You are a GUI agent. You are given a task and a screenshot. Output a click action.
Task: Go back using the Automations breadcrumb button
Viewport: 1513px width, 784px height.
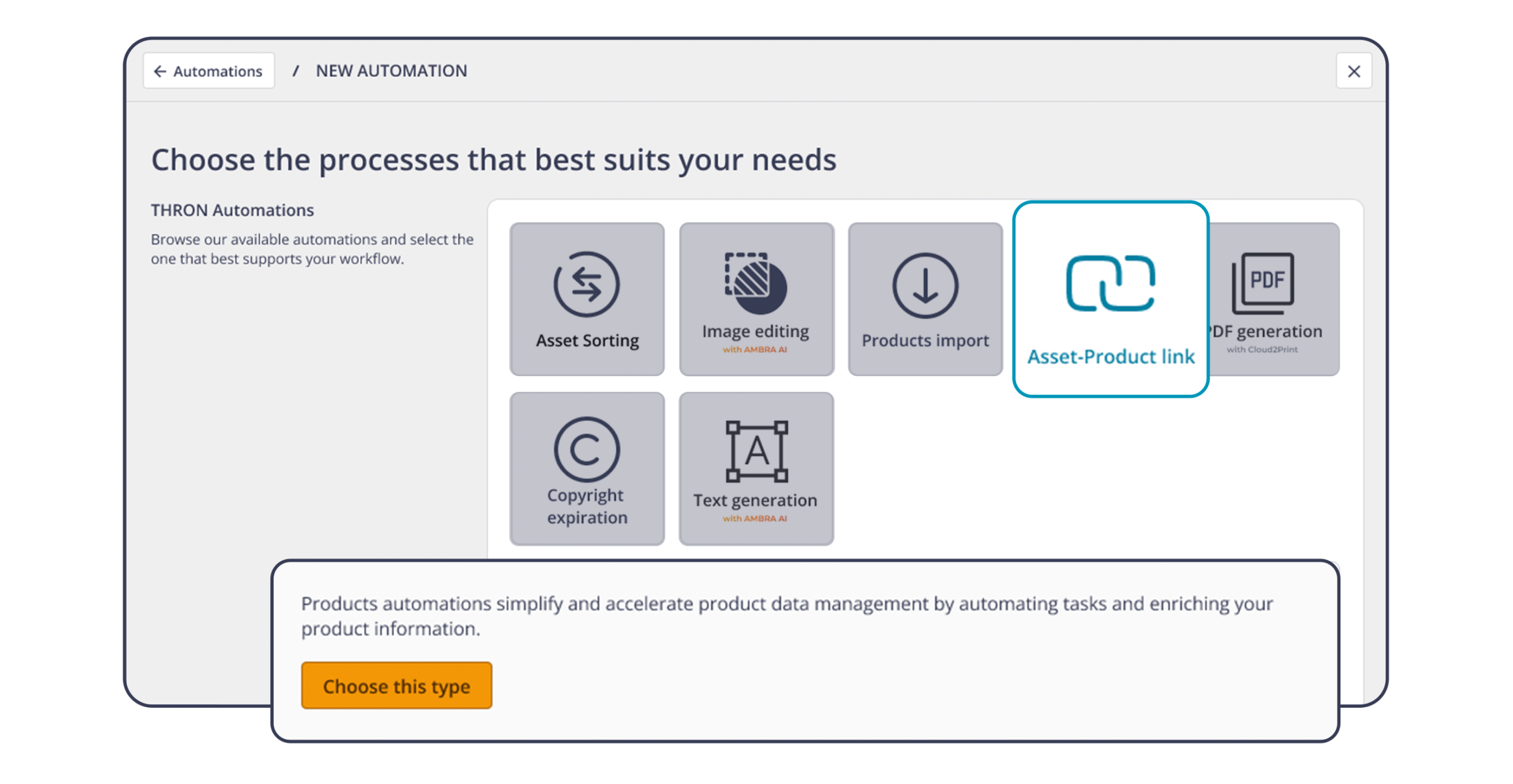209,70
